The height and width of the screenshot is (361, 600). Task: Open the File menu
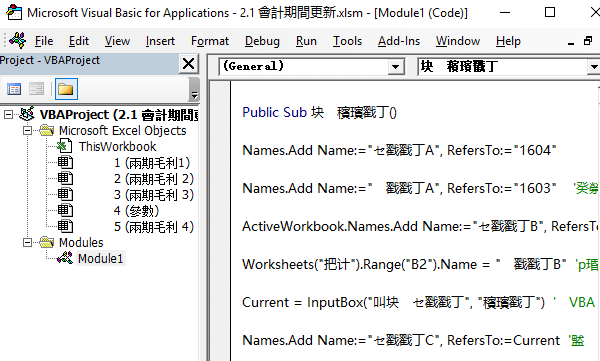[44, 41]
